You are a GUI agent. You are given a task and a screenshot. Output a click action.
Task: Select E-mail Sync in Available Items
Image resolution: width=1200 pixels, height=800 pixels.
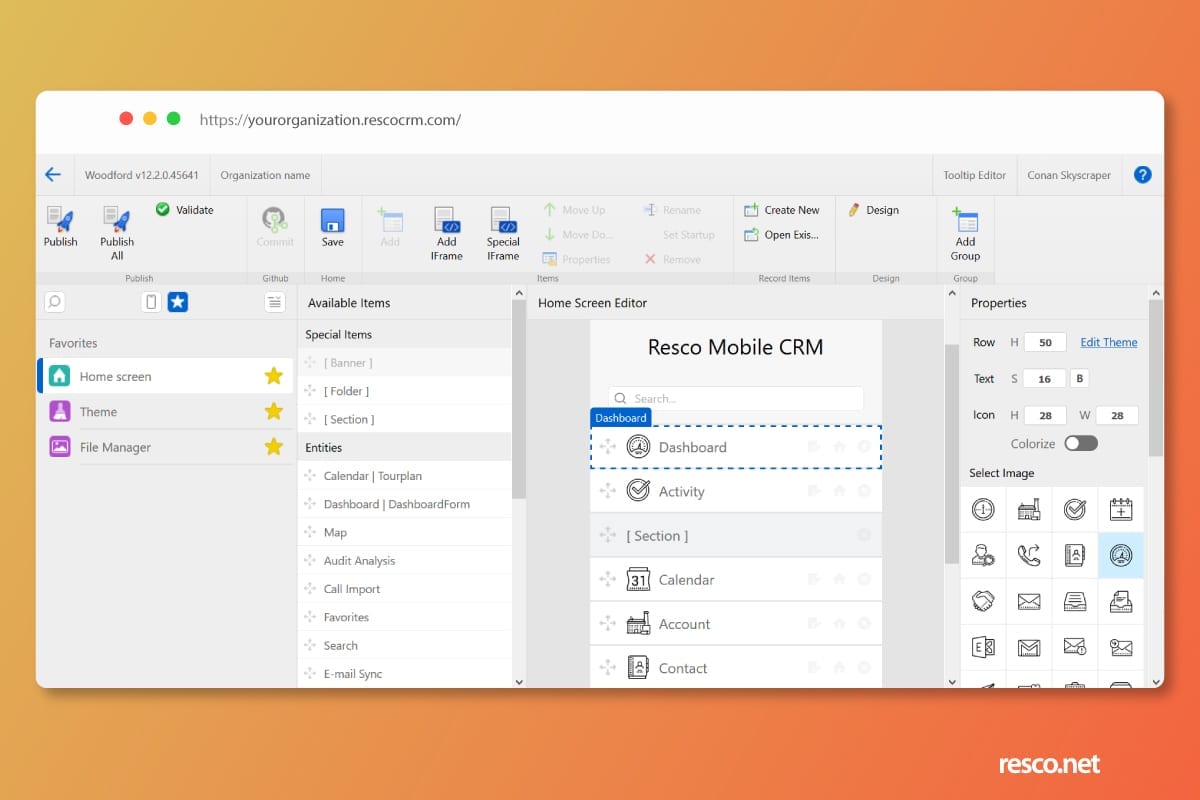[x=405, y=674]
